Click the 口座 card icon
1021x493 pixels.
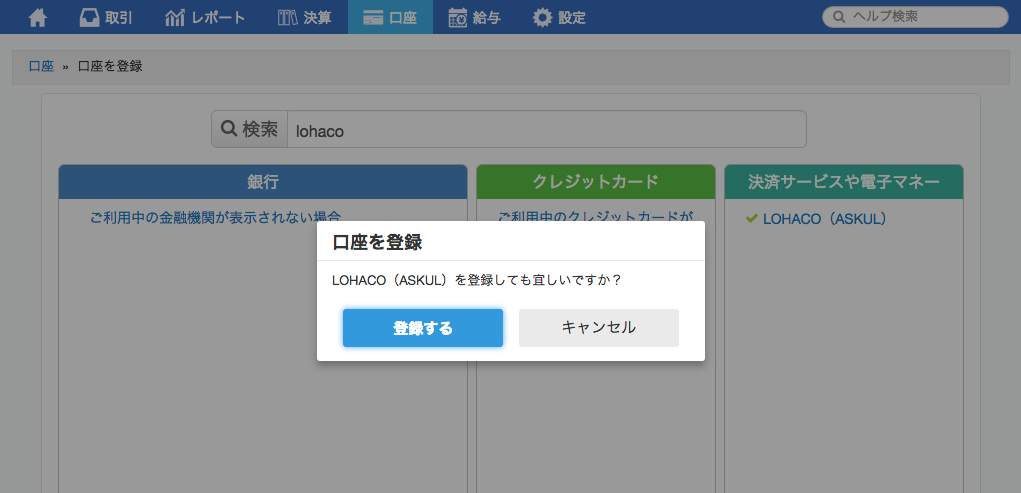[x=373, y=18]
